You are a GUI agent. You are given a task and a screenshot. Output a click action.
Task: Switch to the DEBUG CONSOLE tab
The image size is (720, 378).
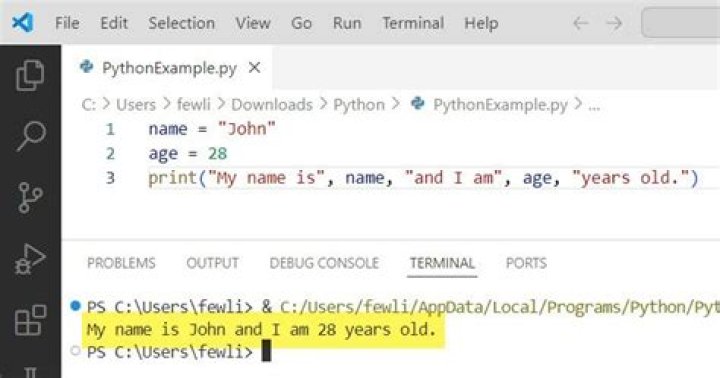click(324, 263)
